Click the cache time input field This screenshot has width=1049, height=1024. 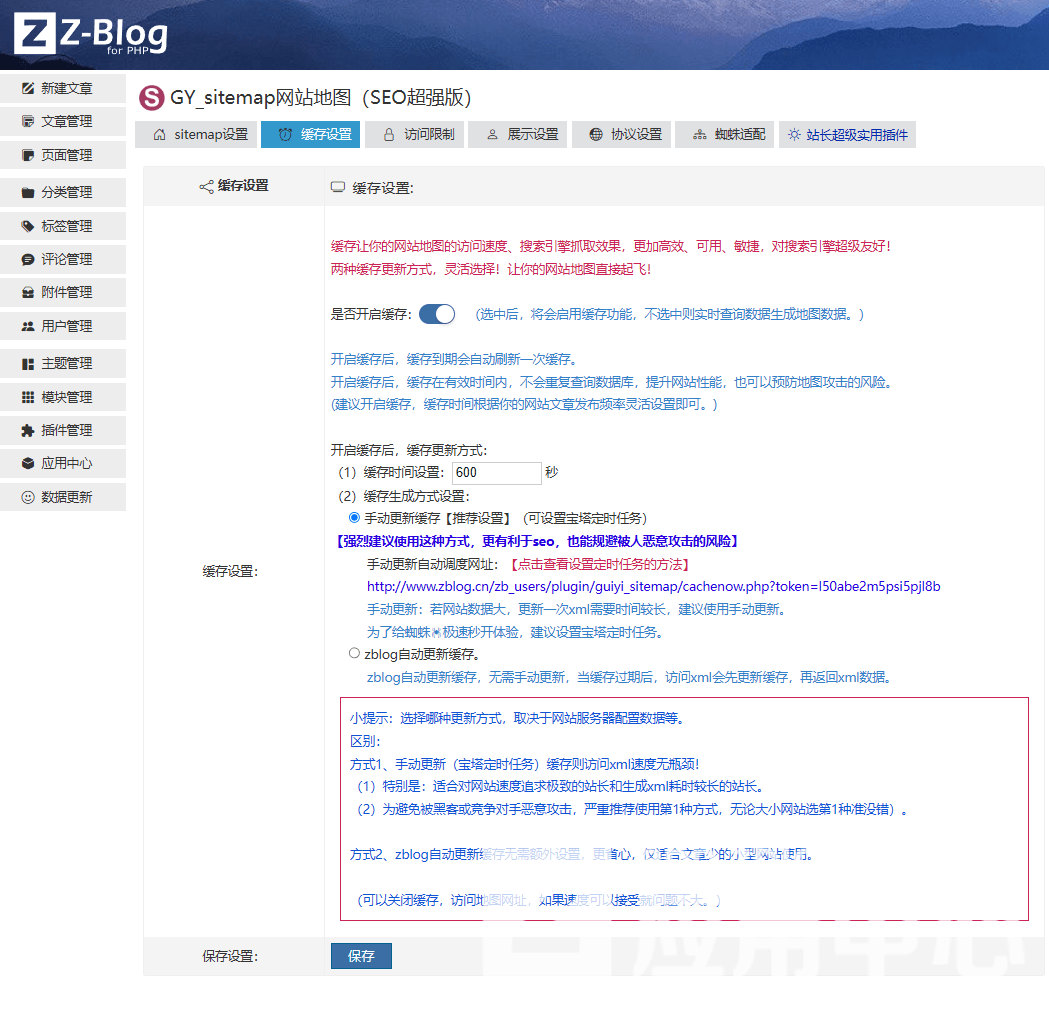point(496,473)
